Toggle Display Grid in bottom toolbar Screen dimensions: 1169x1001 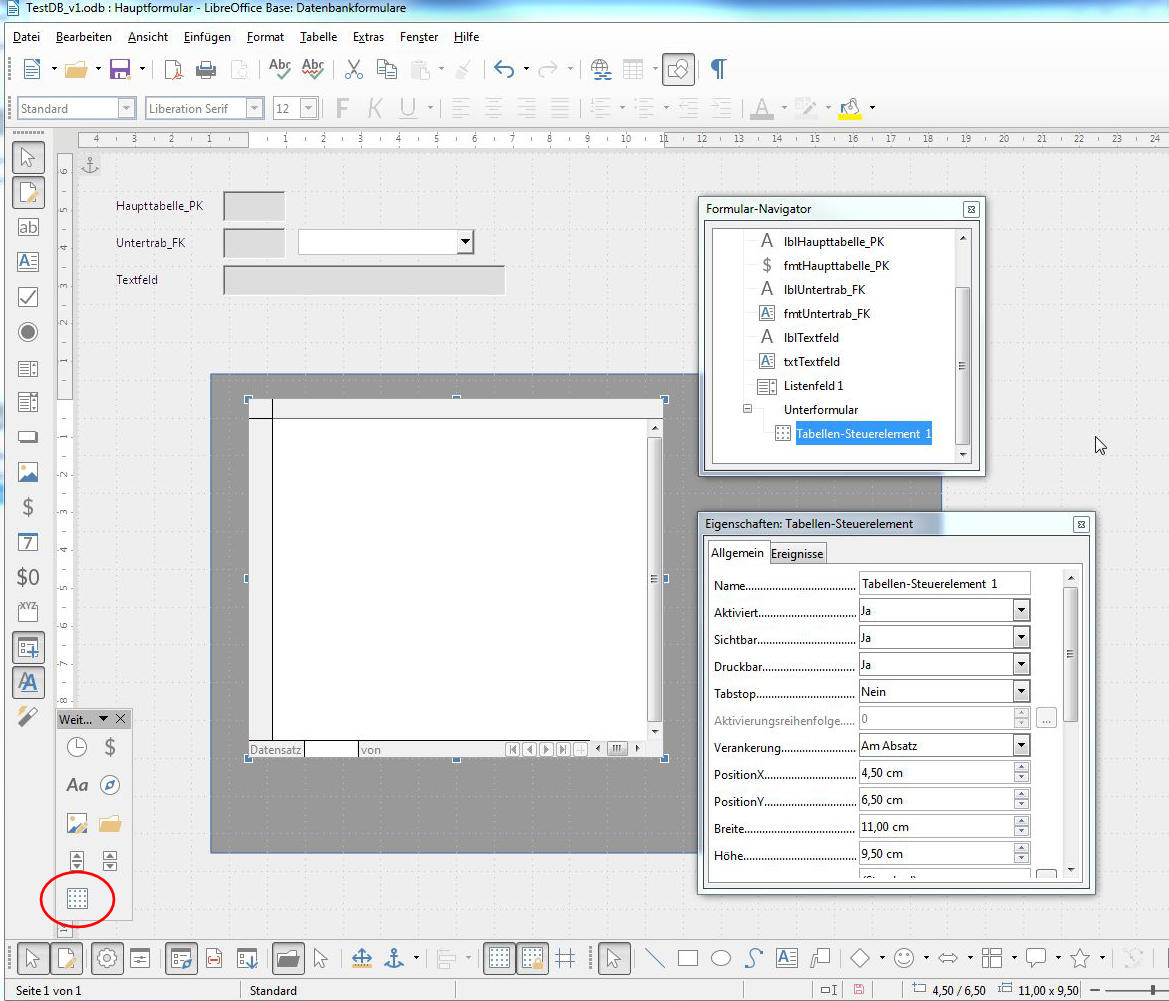pyautogui.click(x=499, y=959)
